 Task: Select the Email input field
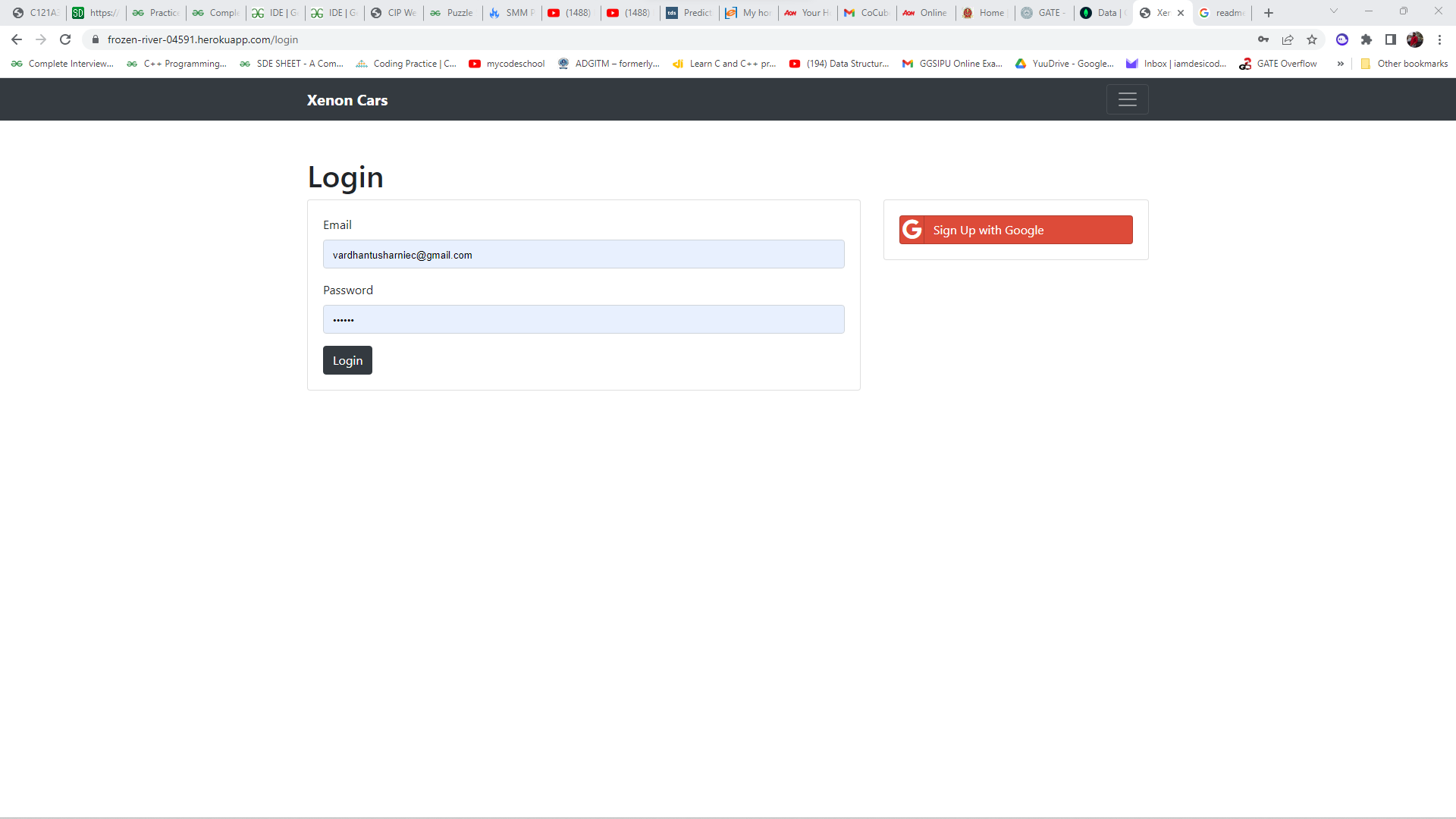click(x=583, y=254)
